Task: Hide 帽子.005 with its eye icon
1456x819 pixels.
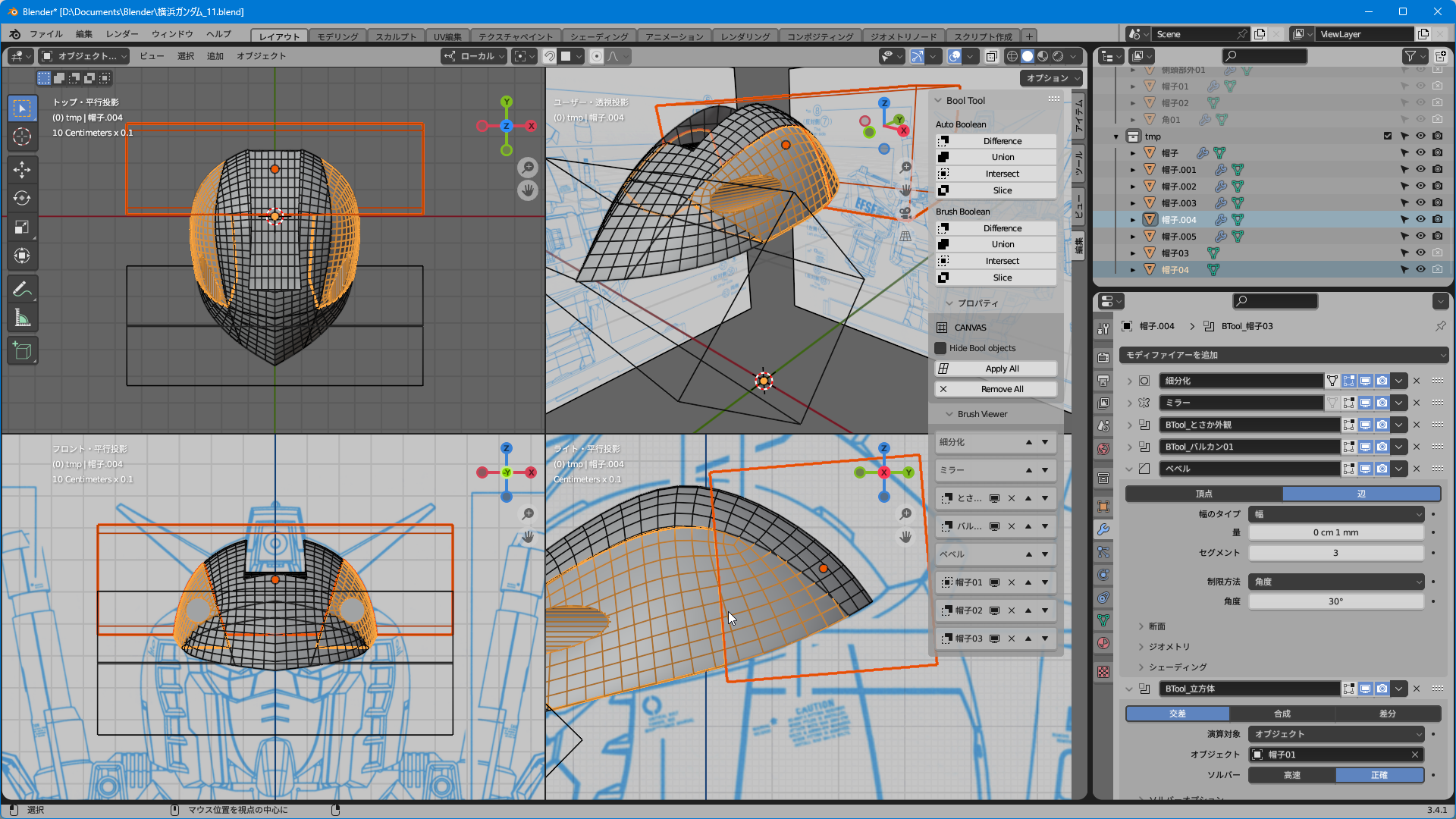Action: (x=1420, y=237)
